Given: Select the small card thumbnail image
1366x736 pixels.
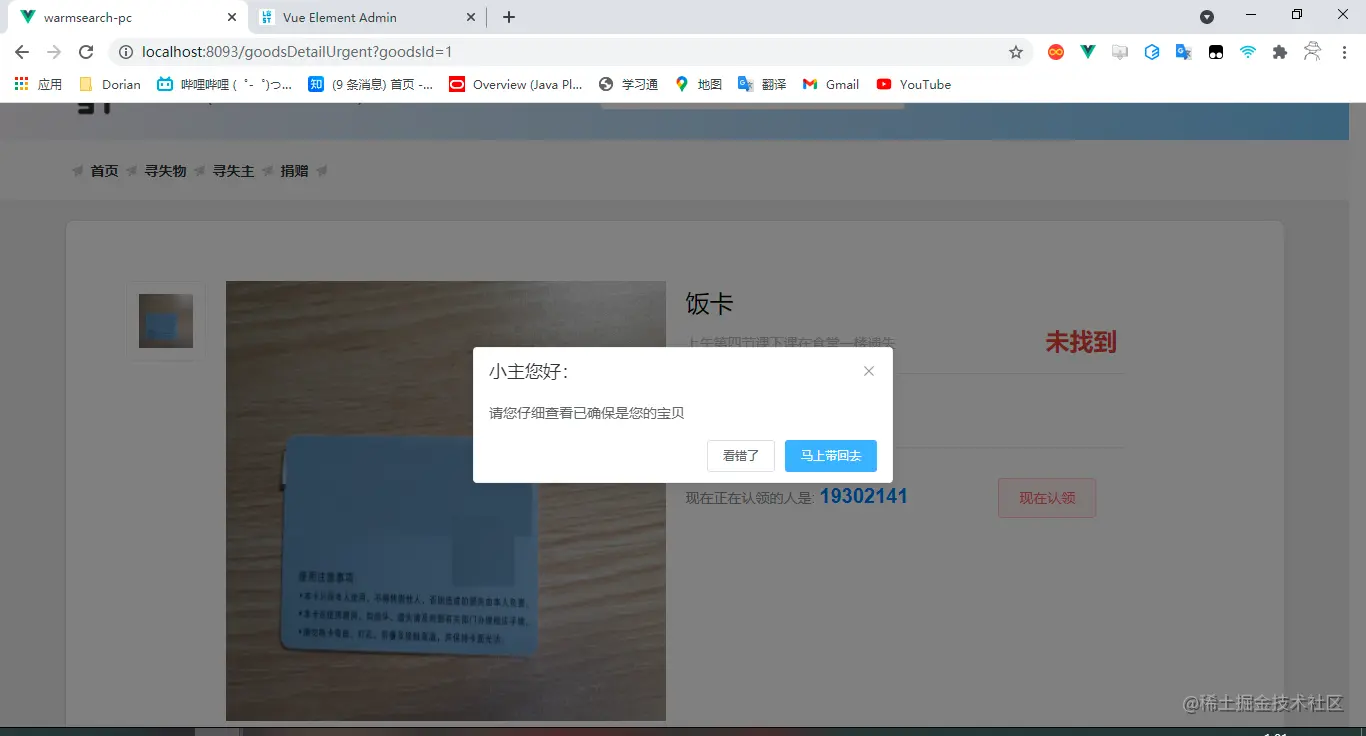Looking at the screenshot, I should [x=165, y=321].
